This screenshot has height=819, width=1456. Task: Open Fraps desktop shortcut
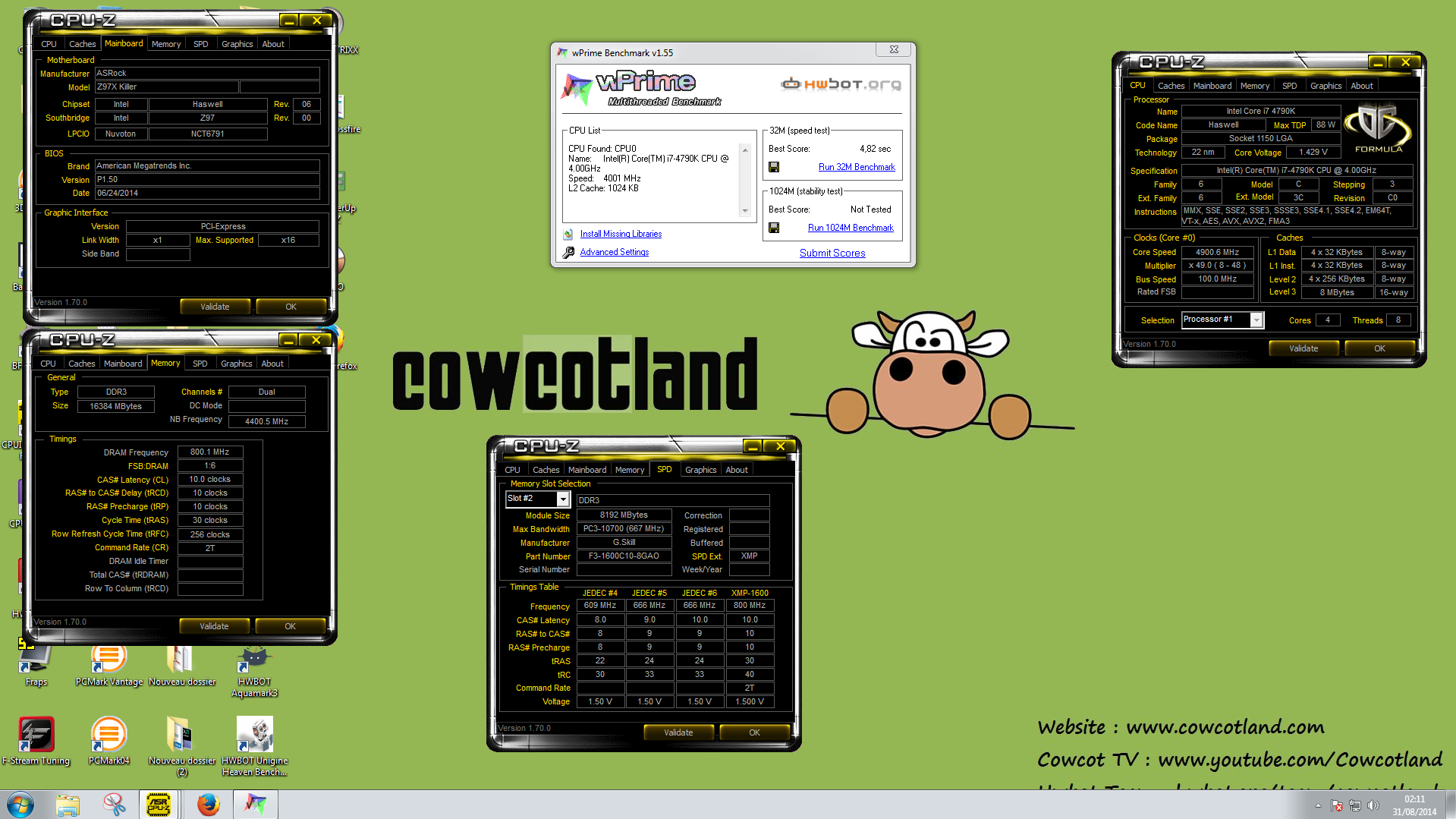(36, 664)
